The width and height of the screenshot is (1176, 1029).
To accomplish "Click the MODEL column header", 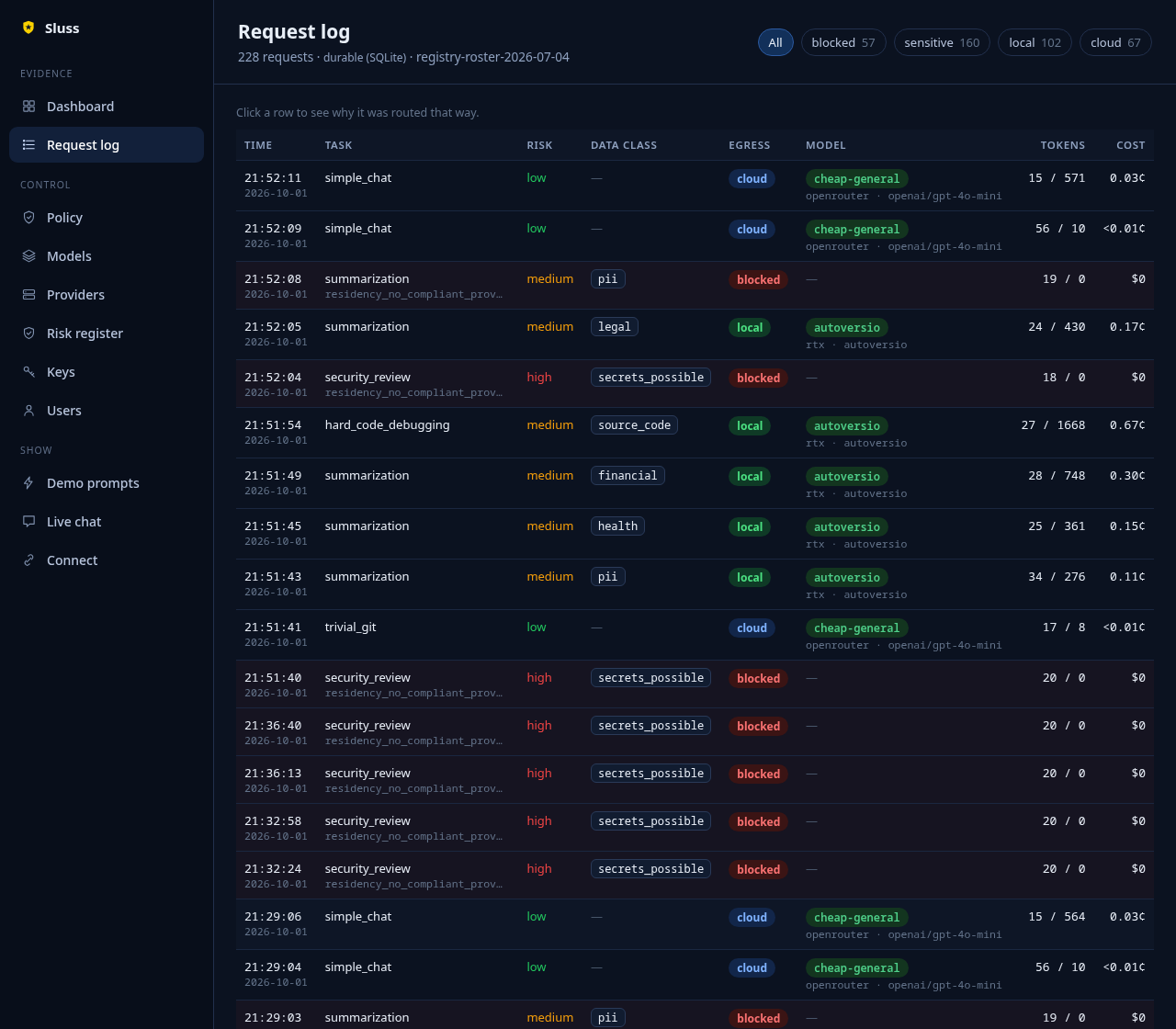I will pyautogui.click(x=826, y=145).
